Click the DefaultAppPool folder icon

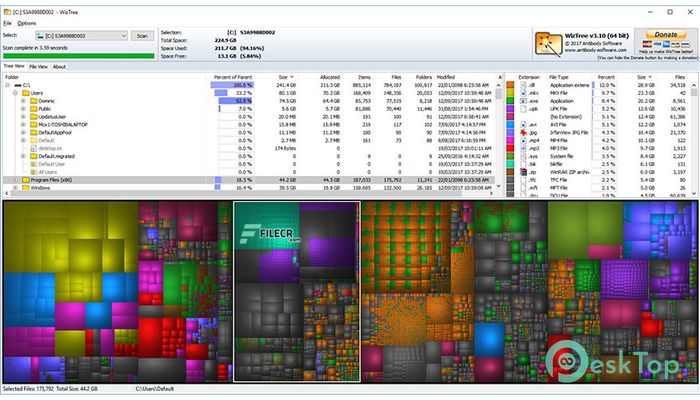point(33,133)
